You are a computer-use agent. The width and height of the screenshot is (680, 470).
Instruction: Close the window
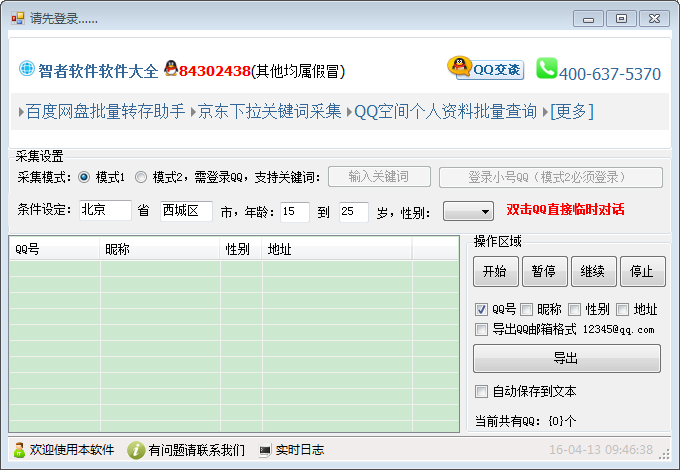click(x=654, y=19)
